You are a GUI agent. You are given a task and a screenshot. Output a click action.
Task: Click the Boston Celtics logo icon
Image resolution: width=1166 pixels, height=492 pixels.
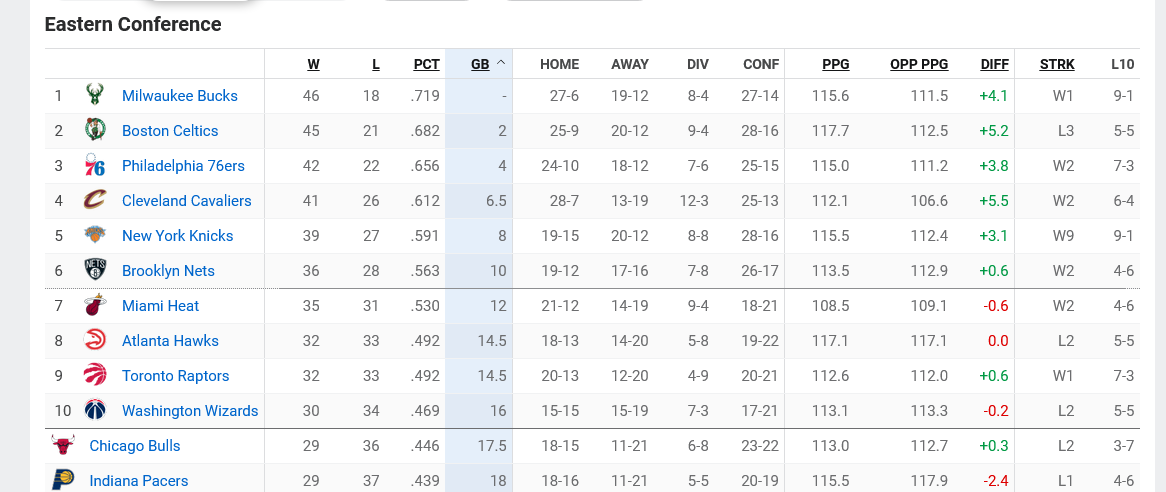point(95,131)
